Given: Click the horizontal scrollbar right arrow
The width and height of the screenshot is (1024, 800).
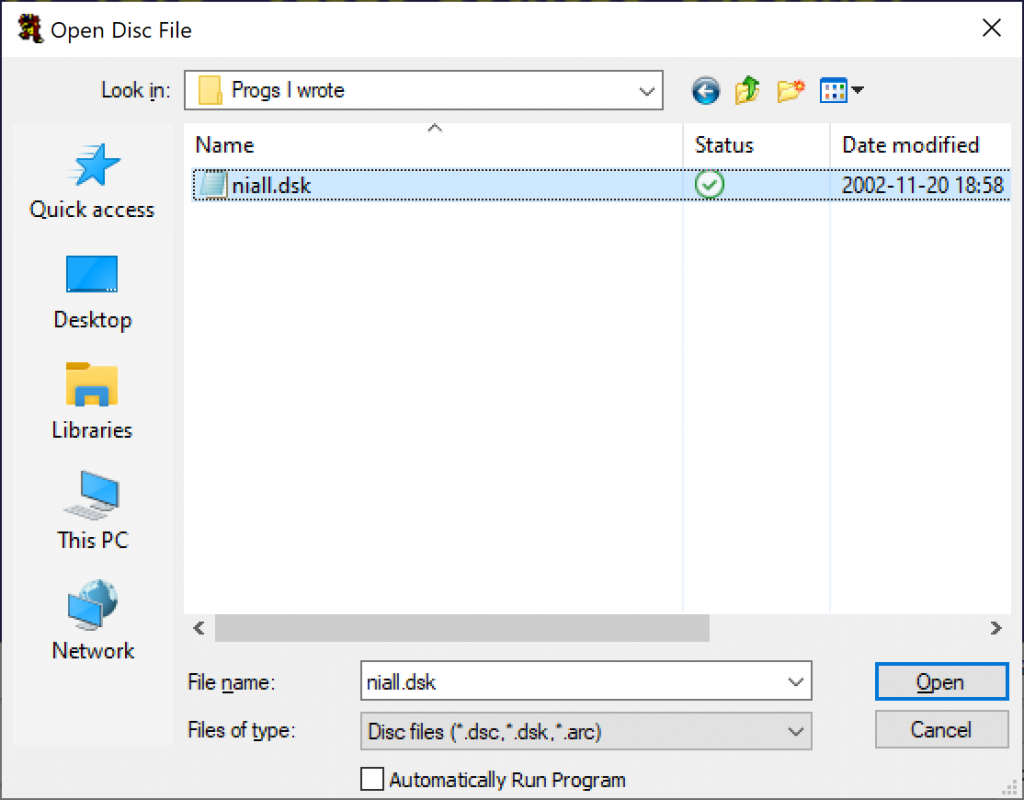Looking at the screenshot, I should click(995, 628).
